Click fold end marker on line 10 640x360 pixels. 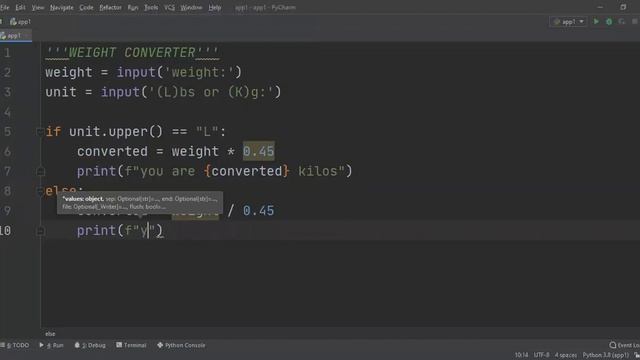[40, 231]
